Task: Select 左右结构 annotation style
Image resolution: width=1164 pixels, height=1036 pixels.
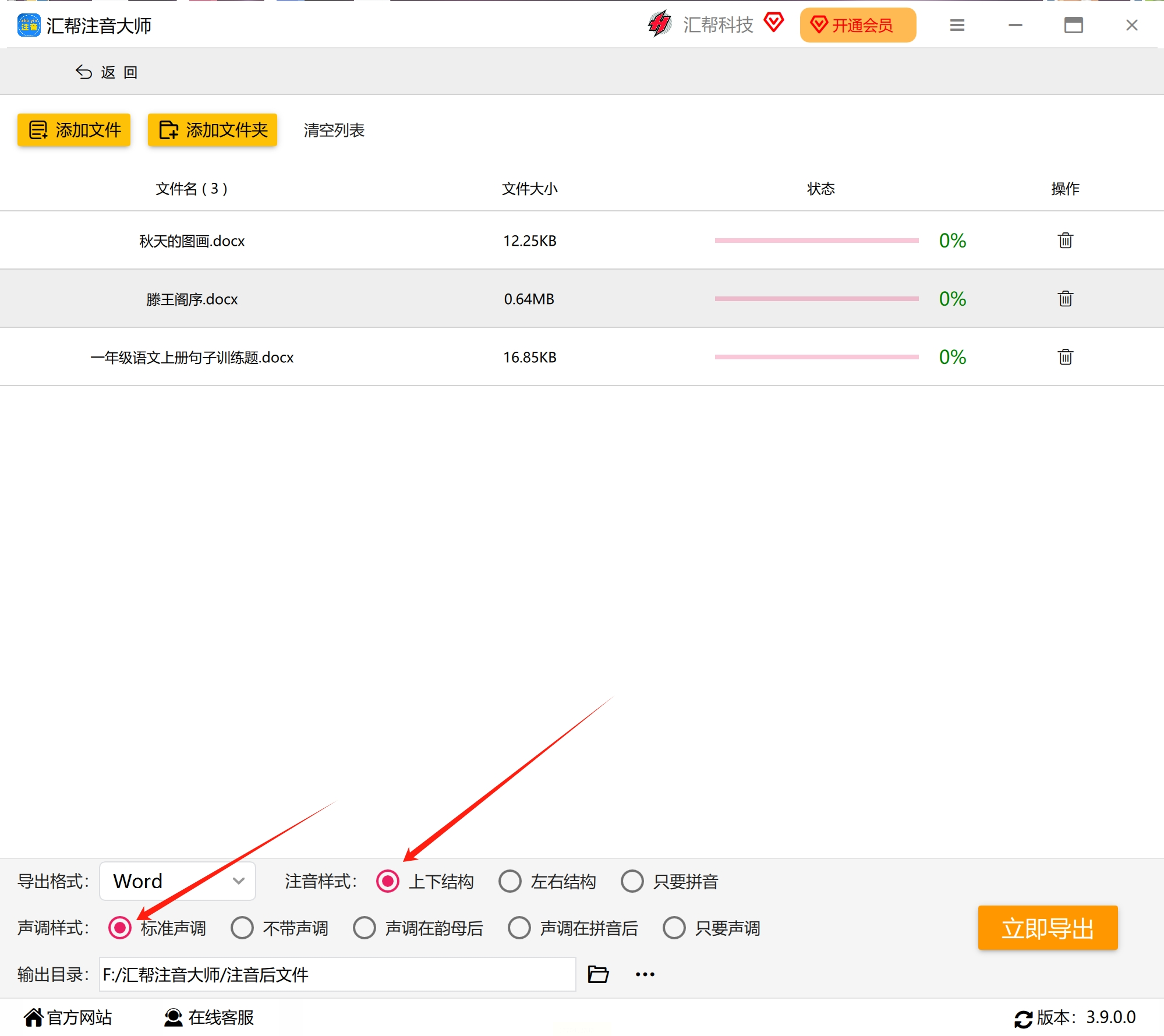Action: (x=510, y=881)
